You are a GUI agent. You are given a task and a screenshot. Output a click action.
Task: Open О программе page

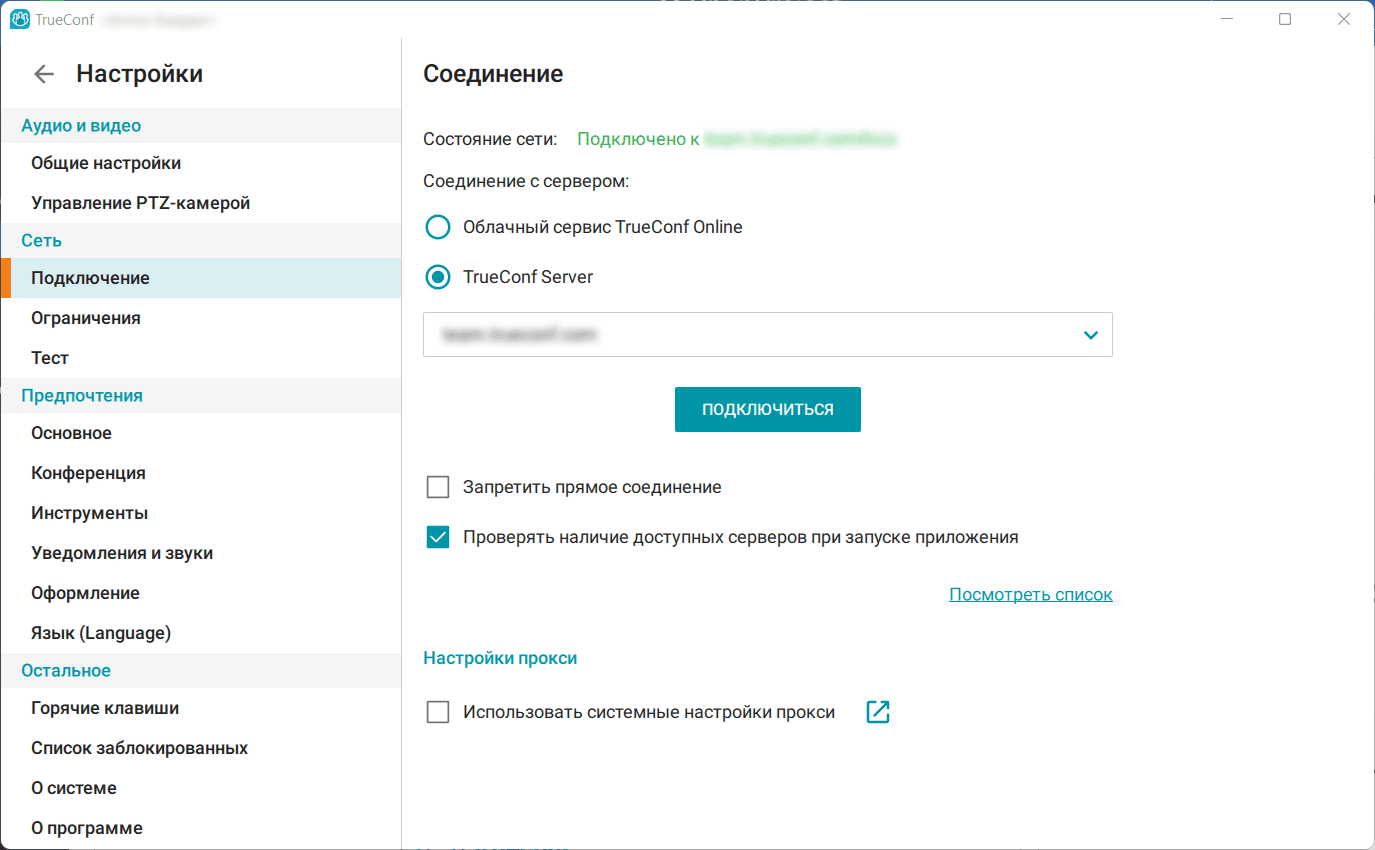(201, 828)
